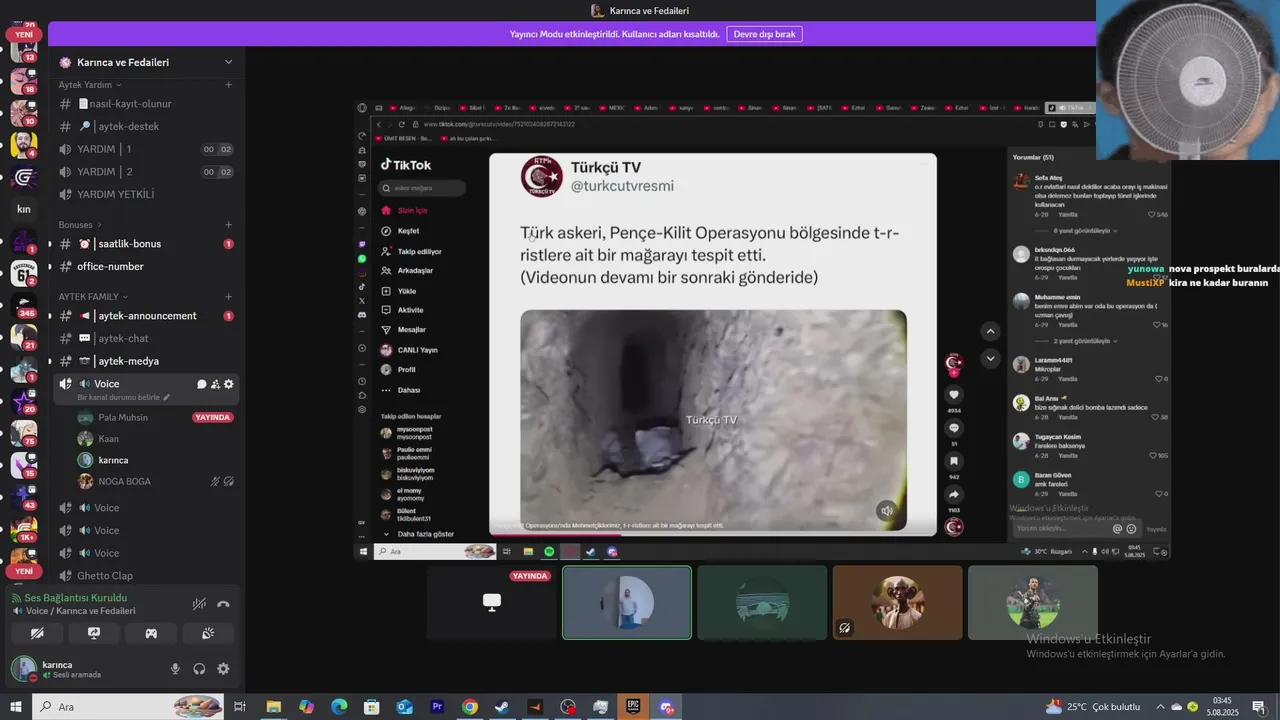Image resolution: width=1280 pixels, height=720 pixels.
Task: Collapse the Aytek Yardım category
Action: coord(90,85)
